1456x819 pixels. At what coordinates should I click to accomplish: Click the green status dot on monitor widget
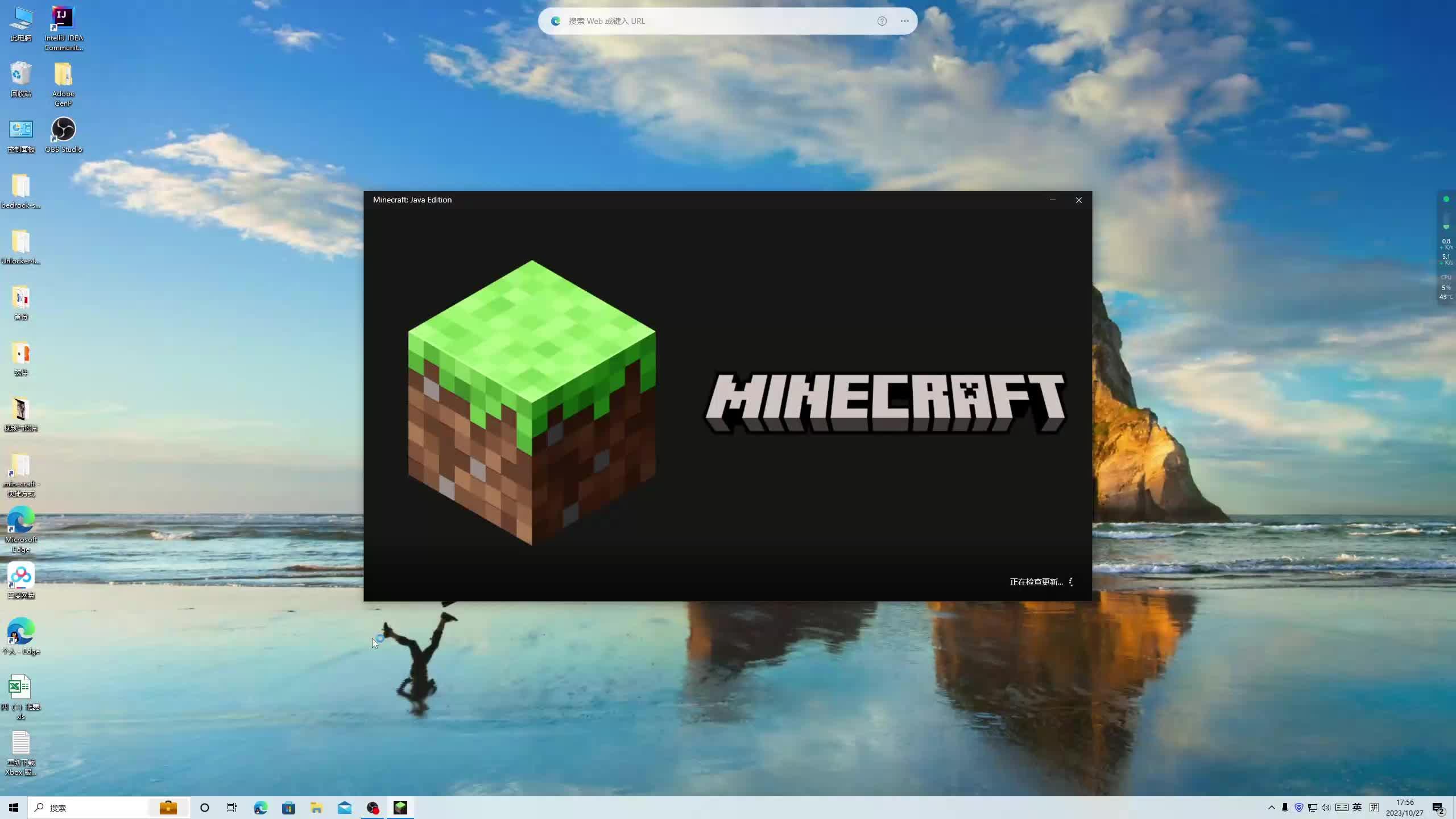tap(1446, 199)
